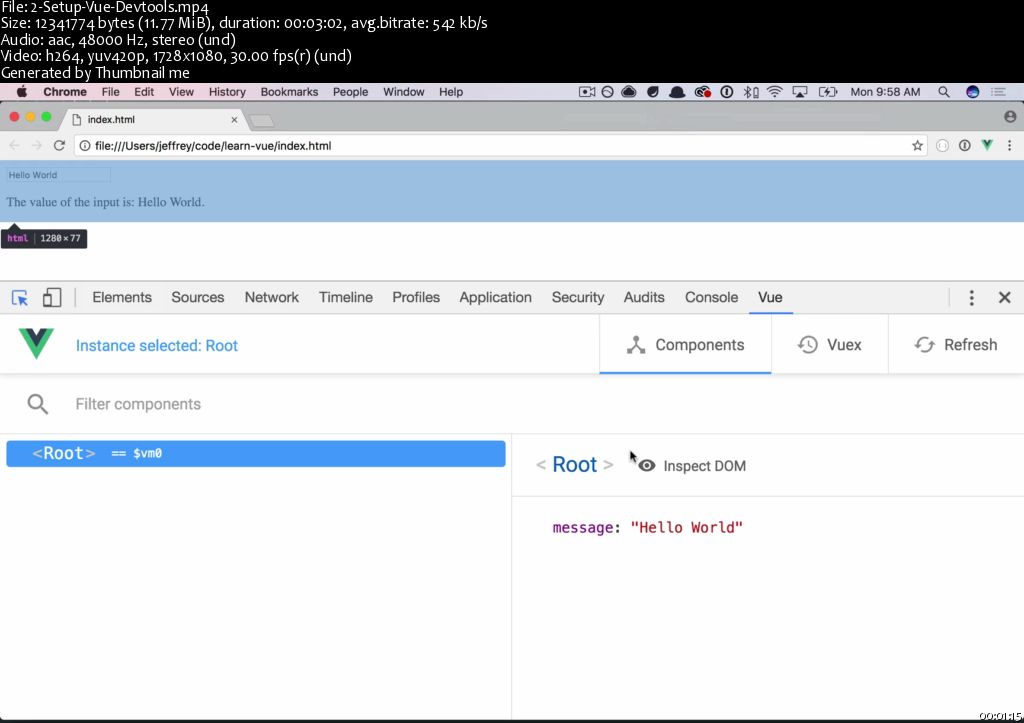
Task: Click the AirPlay display icon
Action: pos(799,92)
